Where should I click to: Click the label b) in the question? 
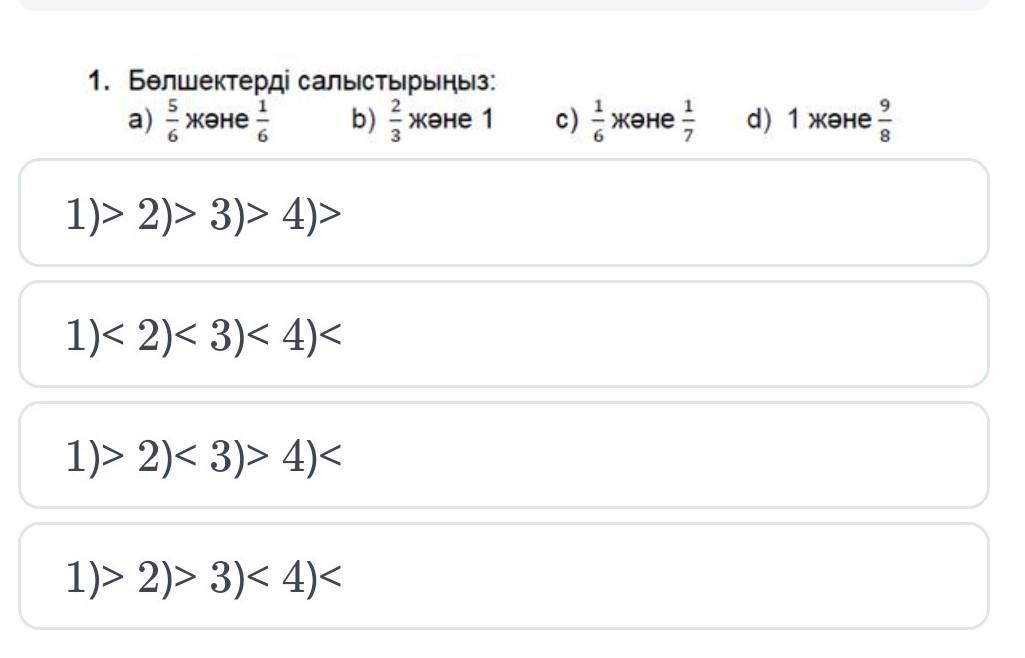coord(363,120)
